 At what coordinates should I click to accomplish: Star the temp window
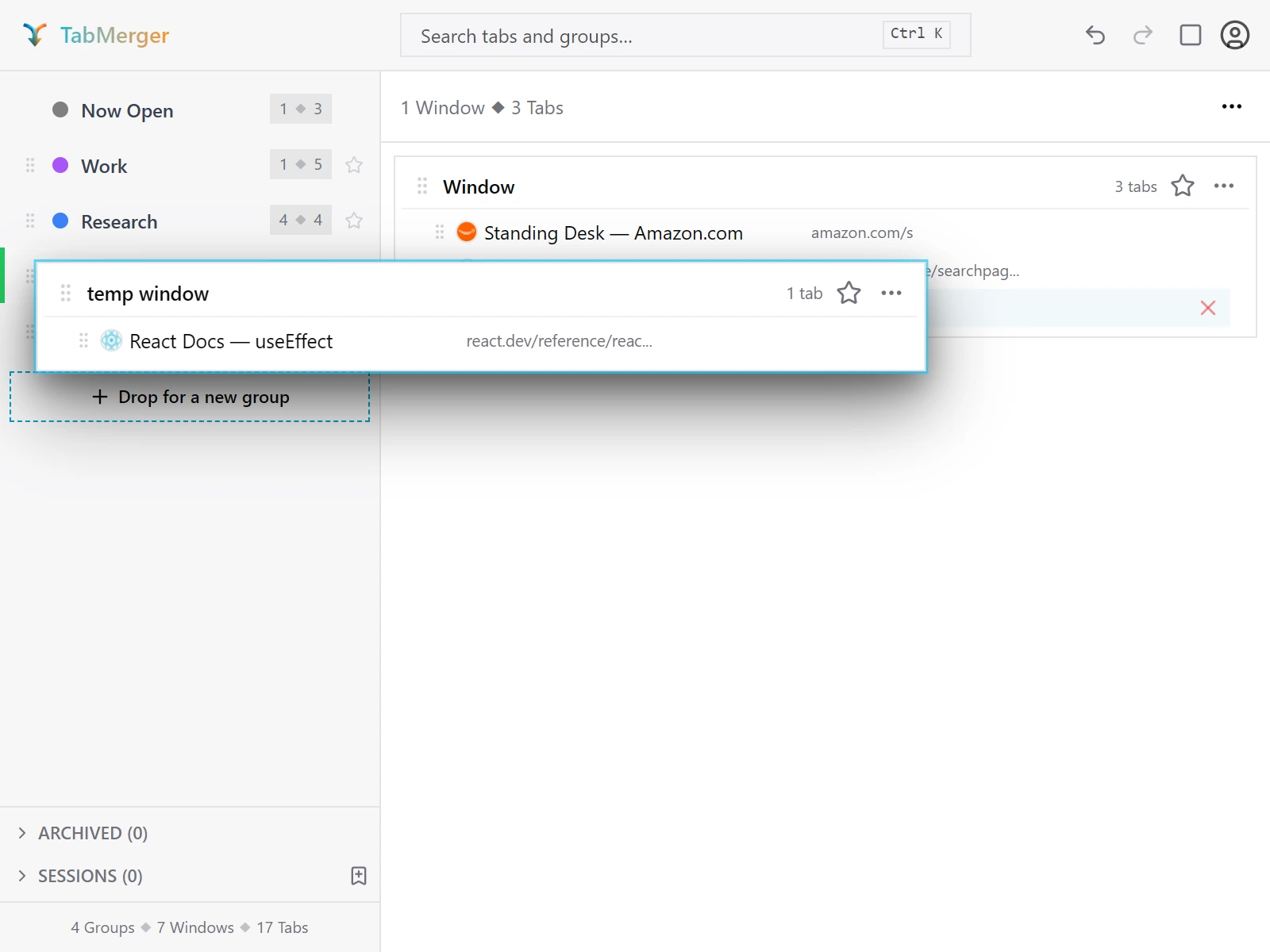coord(849,293)
